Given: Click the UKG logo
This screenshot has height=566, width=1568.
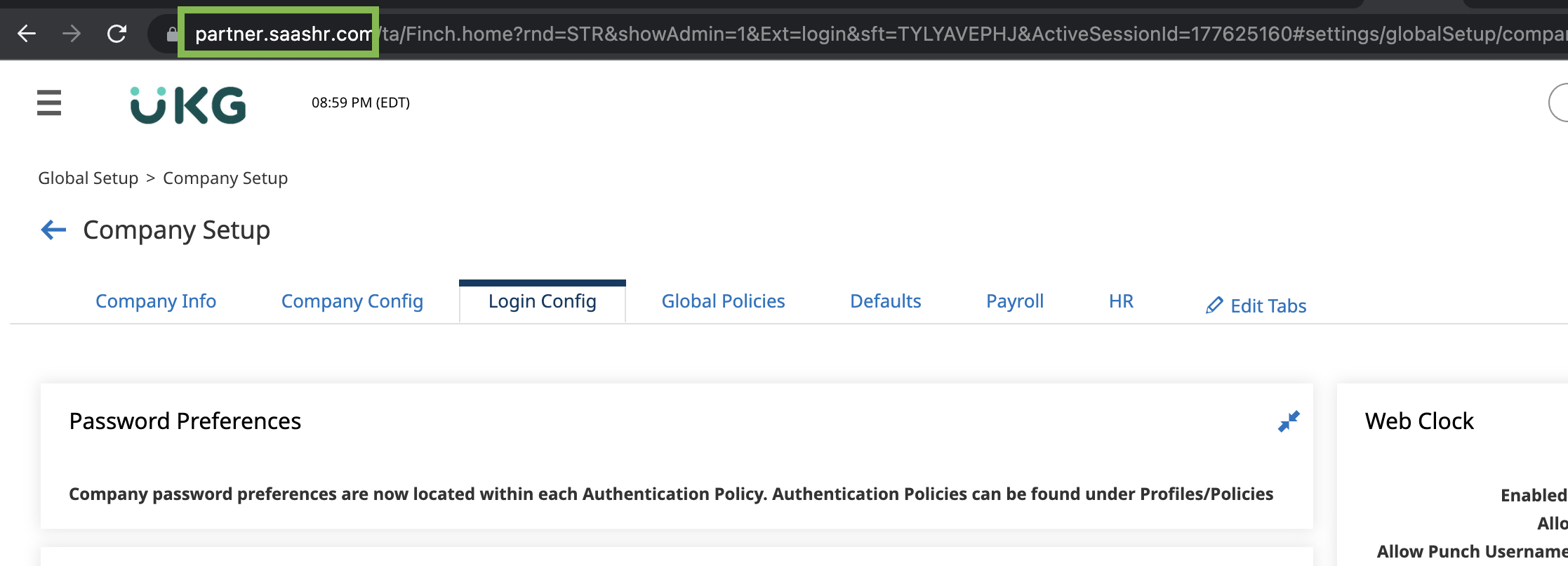Looking at the screenshot, I should [x=188, y=105].
